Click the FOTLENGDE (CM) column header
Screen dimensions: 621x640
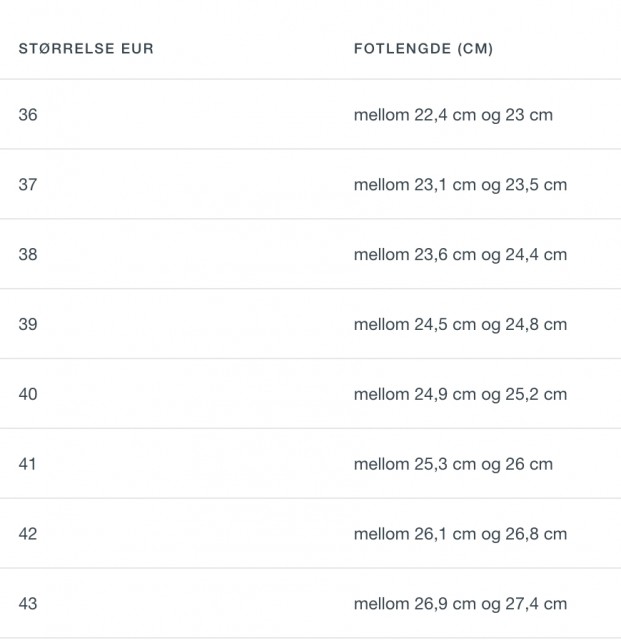(x=423, y=49)
